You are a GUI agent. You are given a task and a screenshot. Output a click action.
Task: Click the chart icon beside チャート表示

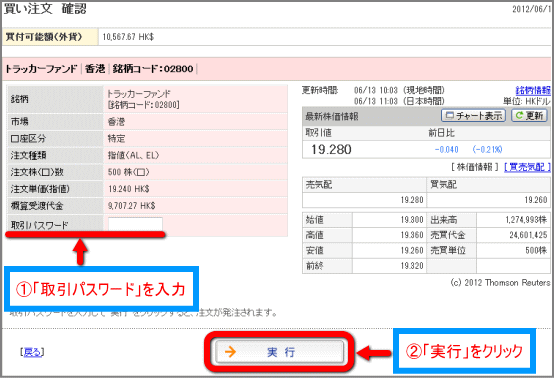click(x=449, y=116)
